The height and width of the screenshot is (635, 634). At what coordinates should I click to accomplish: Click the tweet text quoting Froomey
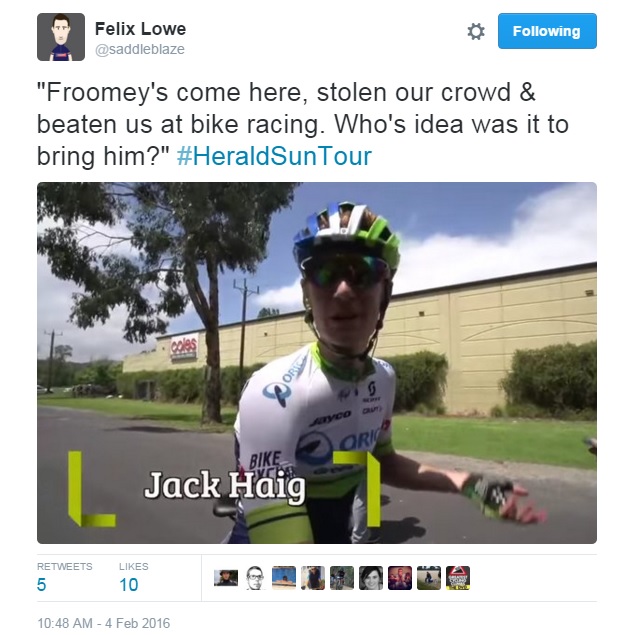coord(303,124)
